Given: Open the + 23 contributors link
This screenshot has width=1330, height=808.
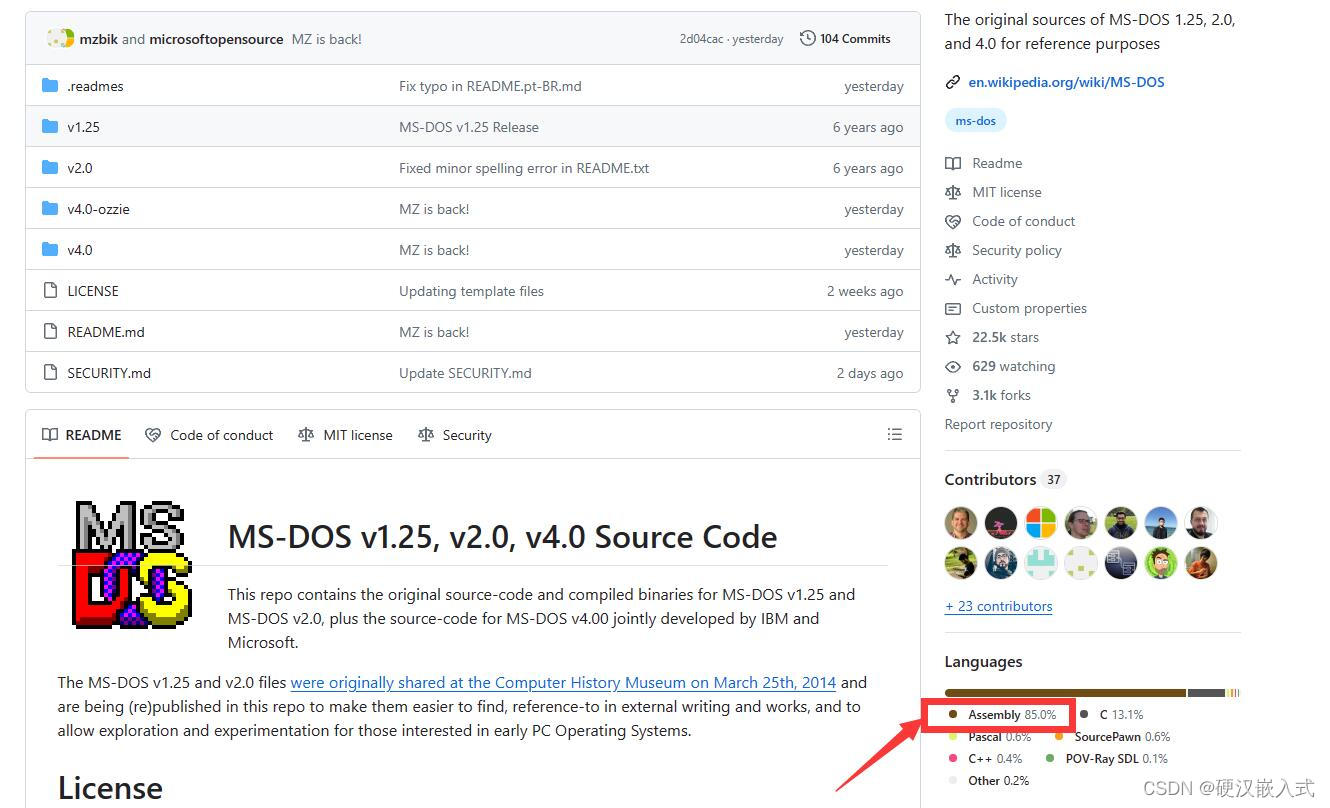Looking at the screenshot, I should pos(998,606).
